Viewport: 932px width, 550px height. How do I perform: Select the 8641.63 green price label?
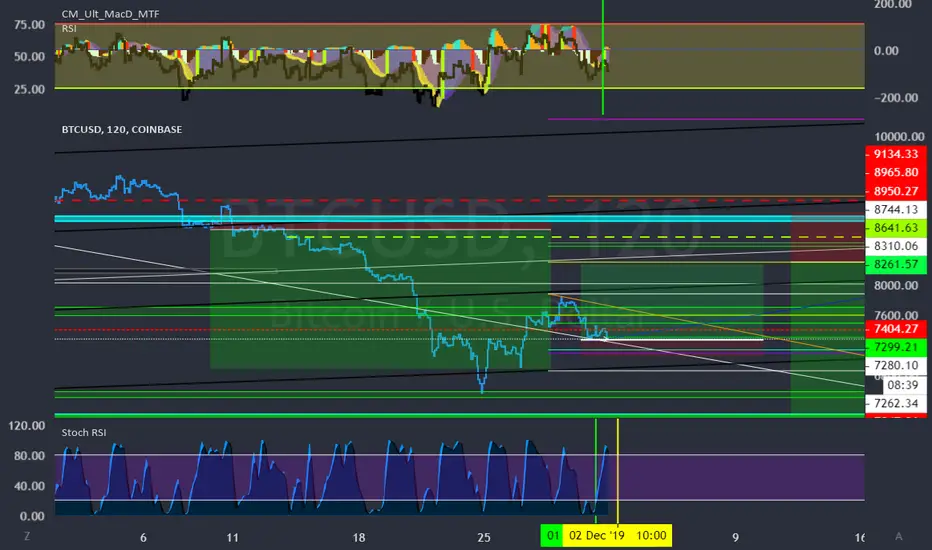pyautogui.click(x=896, y=228)
